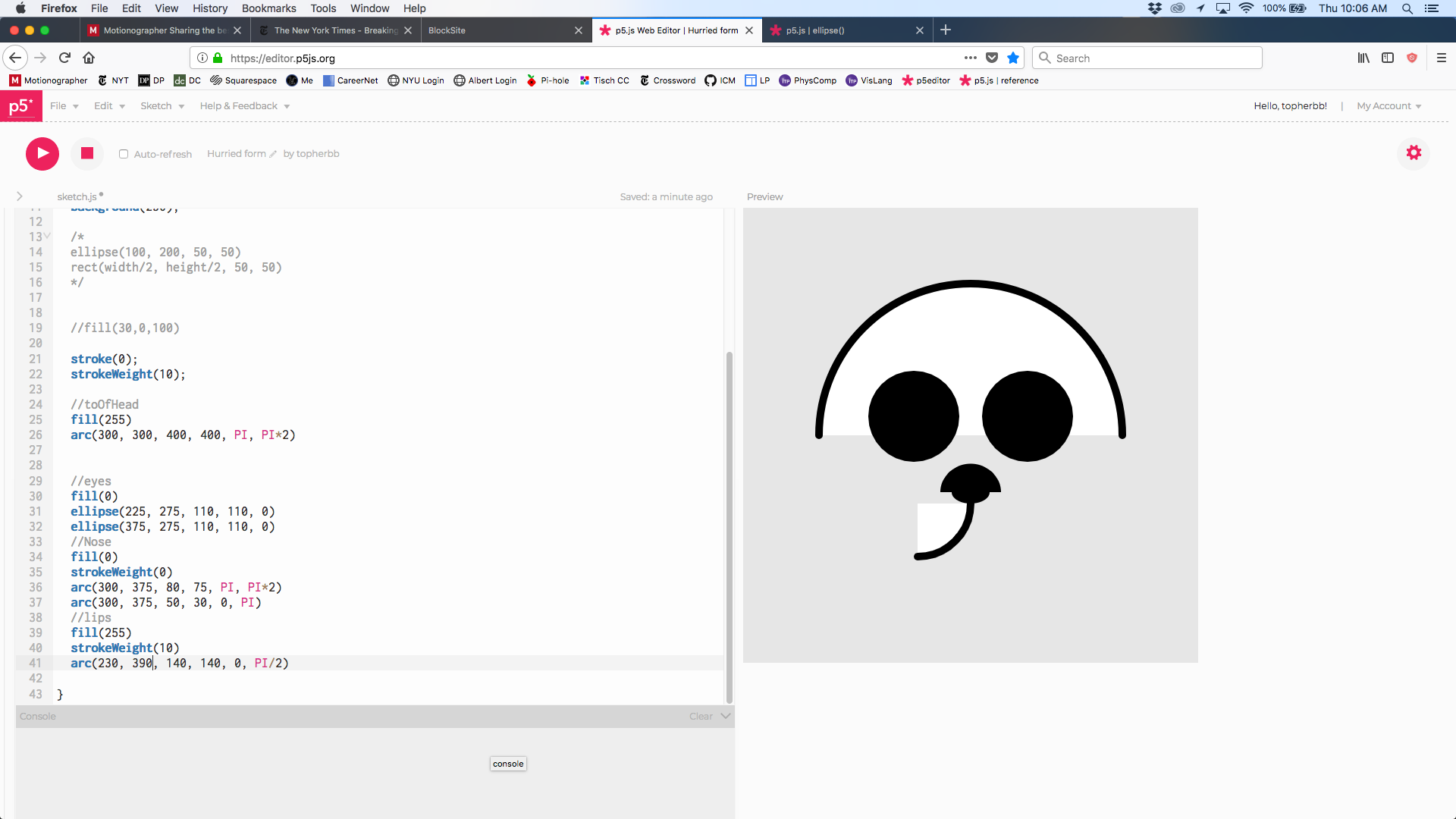Open the Tisch CC bookmark

[x=604, y=80]
